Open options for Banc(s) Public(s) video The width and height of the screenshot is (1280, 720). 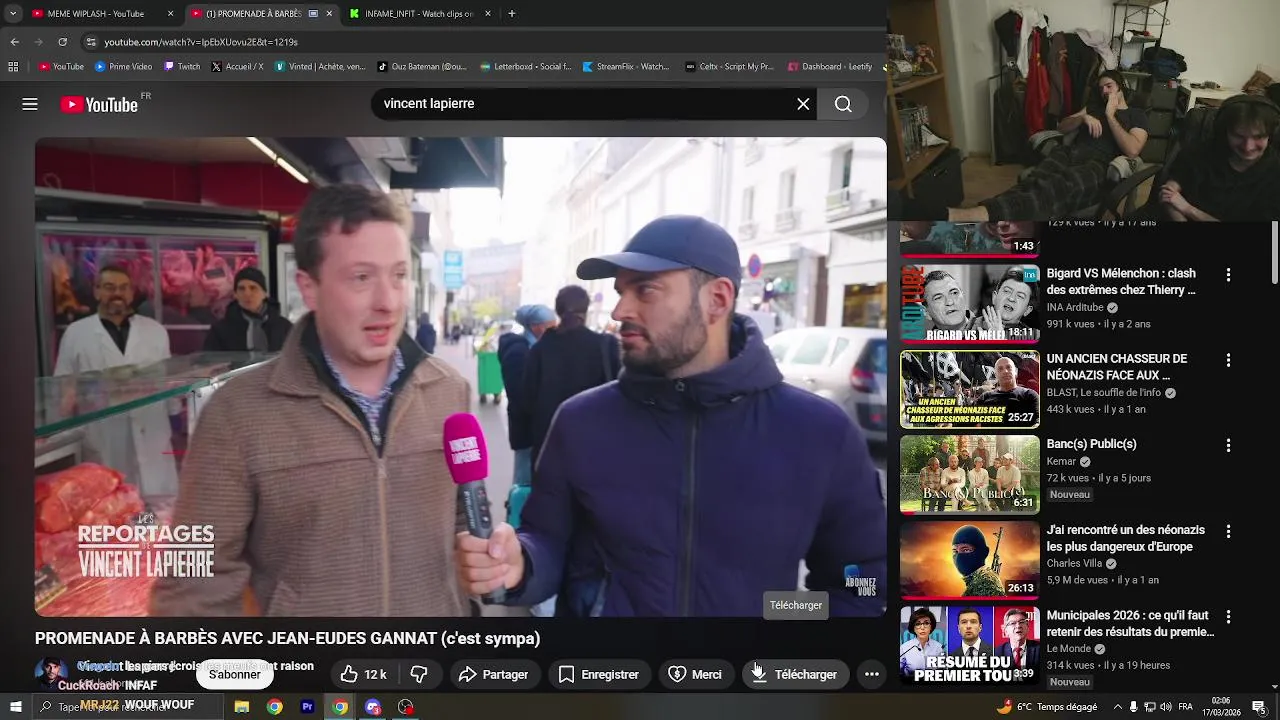click(x=1228, y=445)
